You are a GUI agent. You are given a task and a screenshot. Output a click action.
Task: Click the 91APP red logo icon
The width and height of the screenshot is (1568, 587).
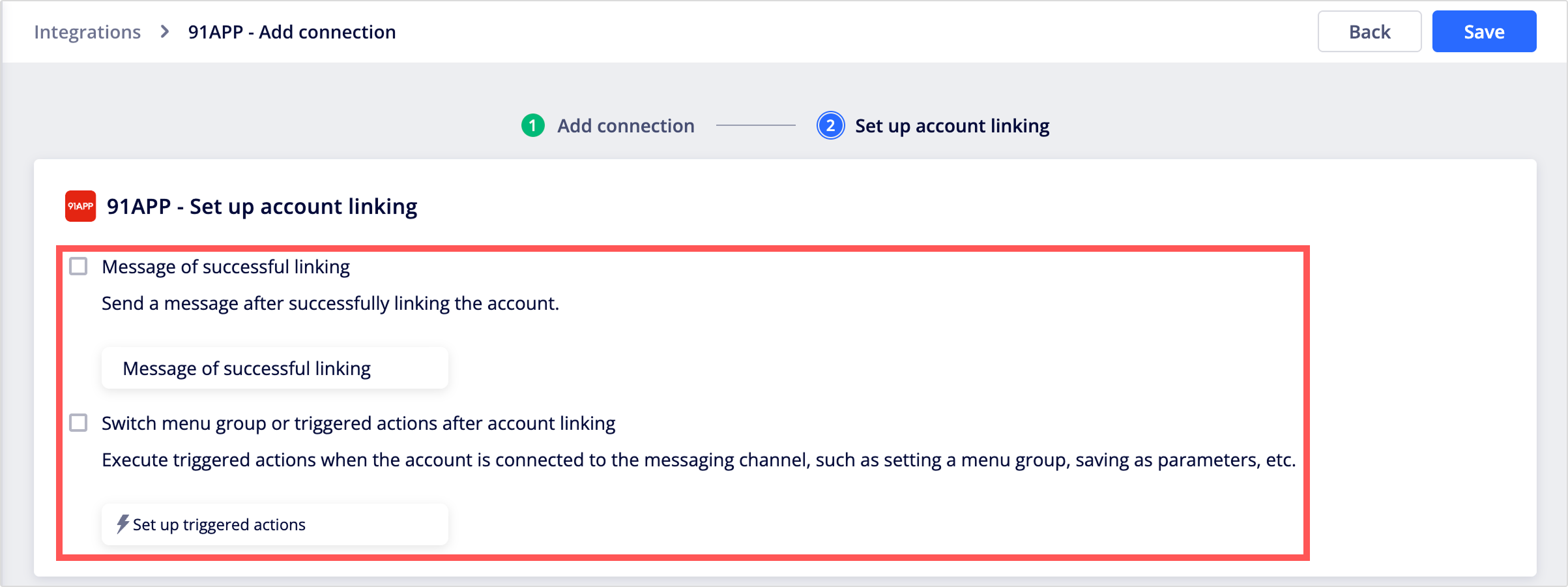coord(80,206)
